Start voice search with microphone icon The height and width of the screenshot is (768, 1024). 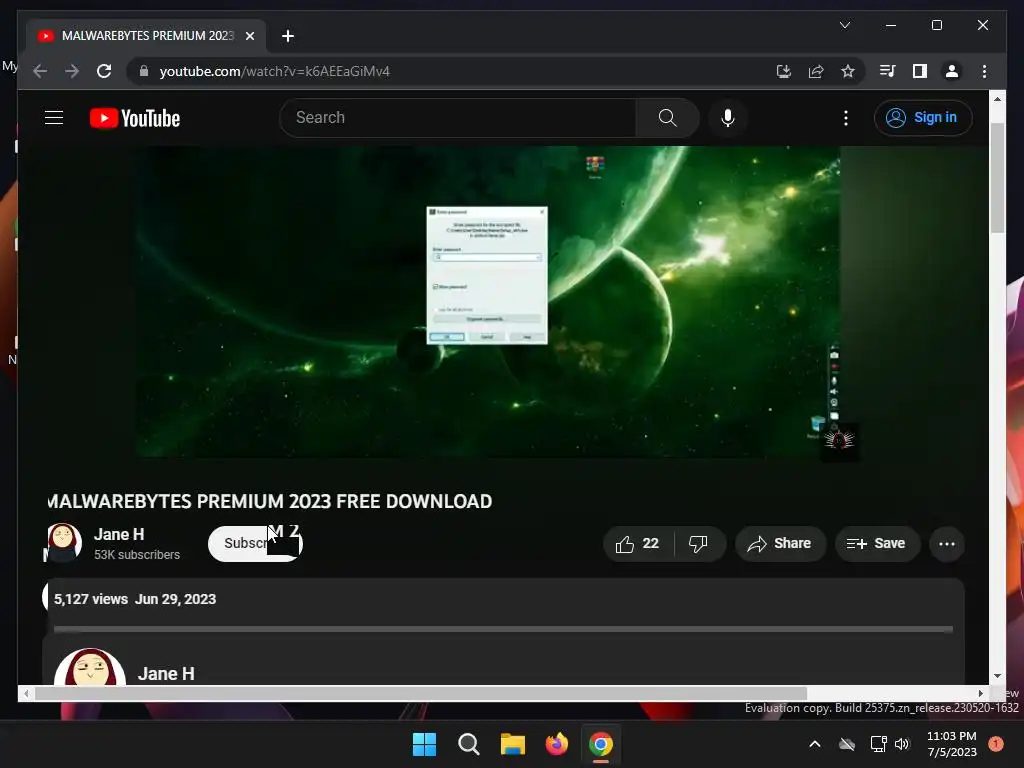(x=728, y=118)
